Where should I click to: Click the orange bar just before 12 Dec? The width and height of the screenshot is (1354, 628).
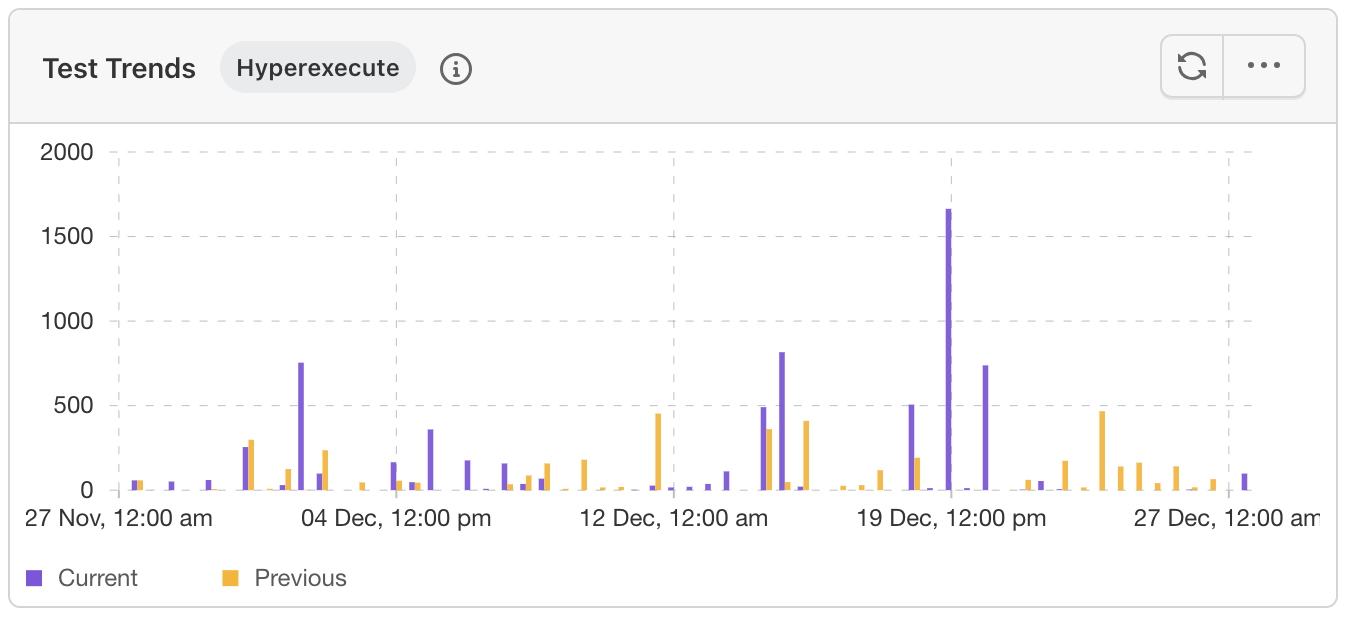click(x=658, y=451)
